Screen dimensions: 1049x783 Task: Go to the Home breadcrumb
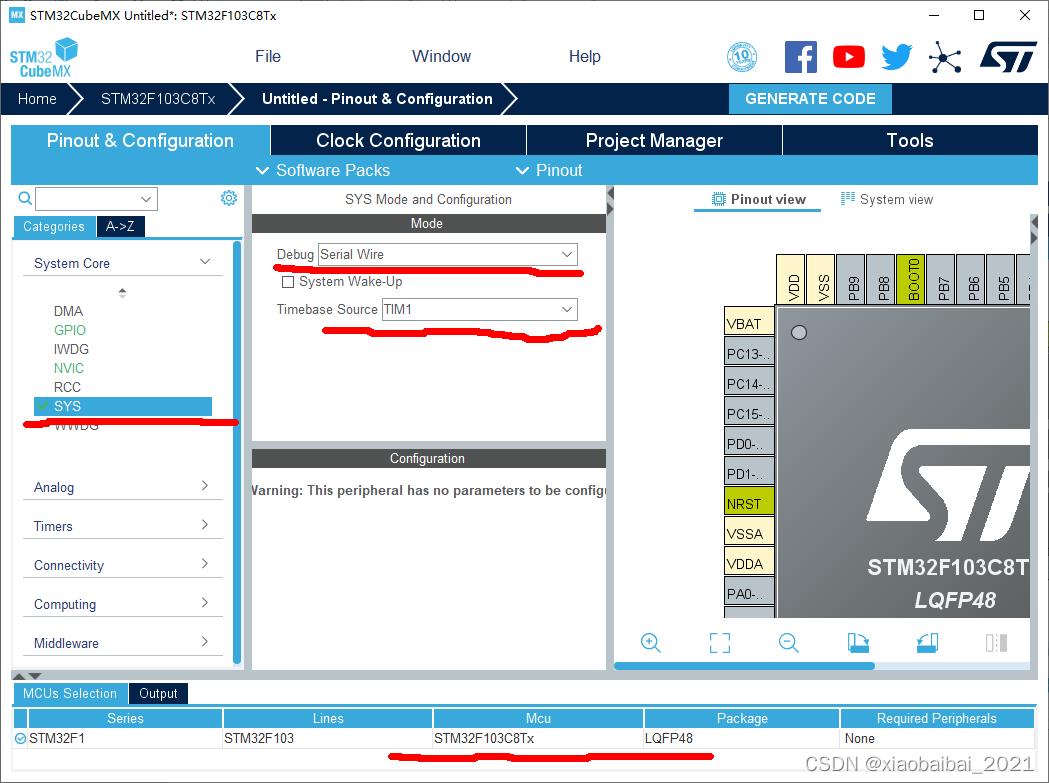pos(37,98)
